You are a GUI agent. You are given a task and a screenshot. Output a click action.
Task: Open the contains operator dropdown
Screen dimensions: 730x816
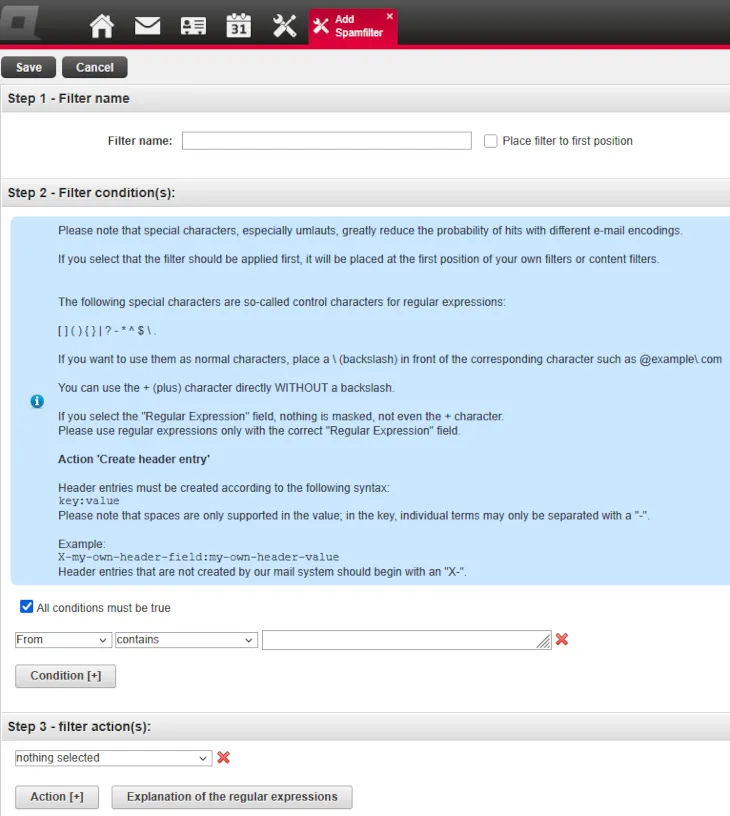186,640
